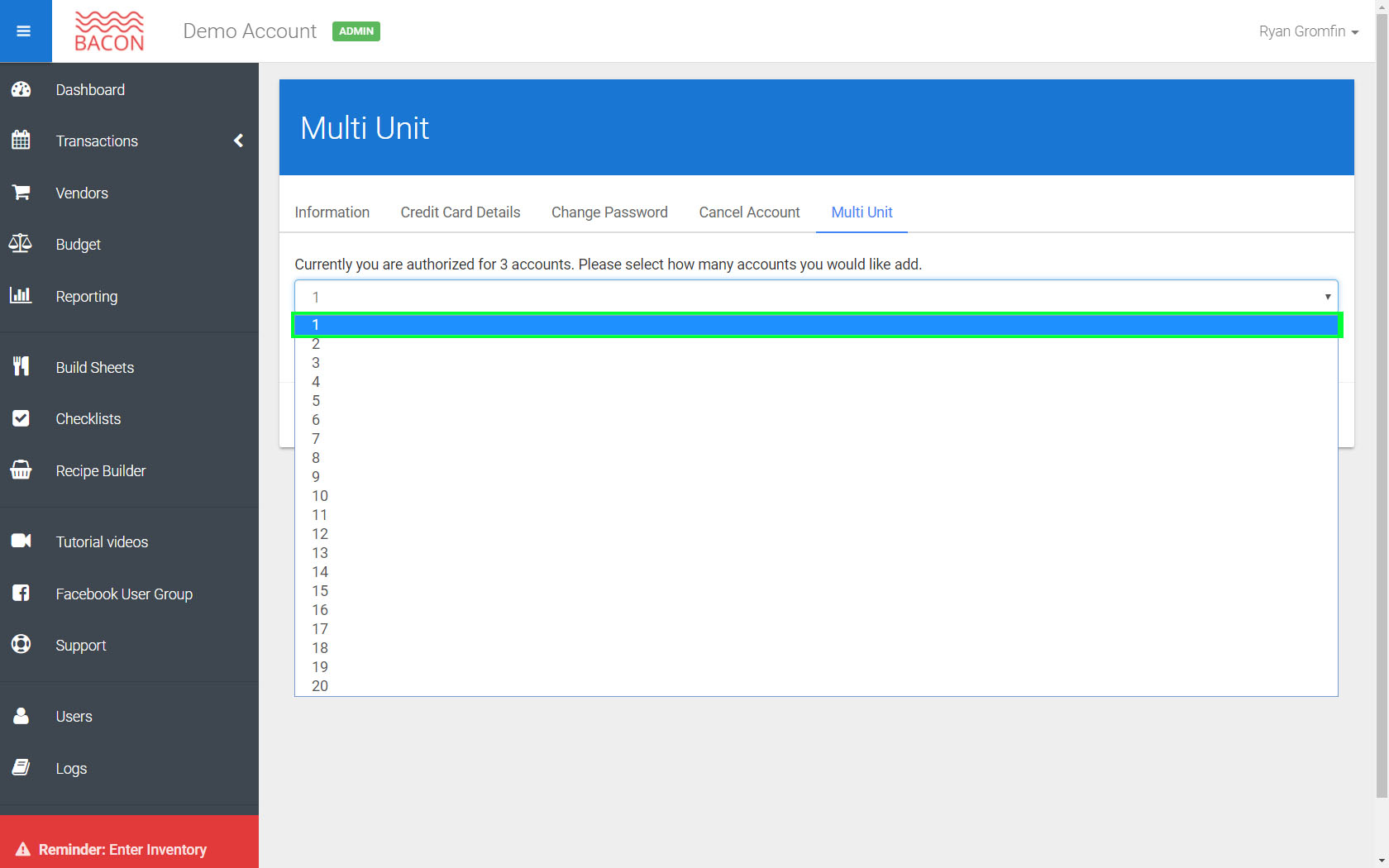Click the Vendors shopping cart icon
The width and height of the screenshot is (1389, 868).
pos(21,193)
